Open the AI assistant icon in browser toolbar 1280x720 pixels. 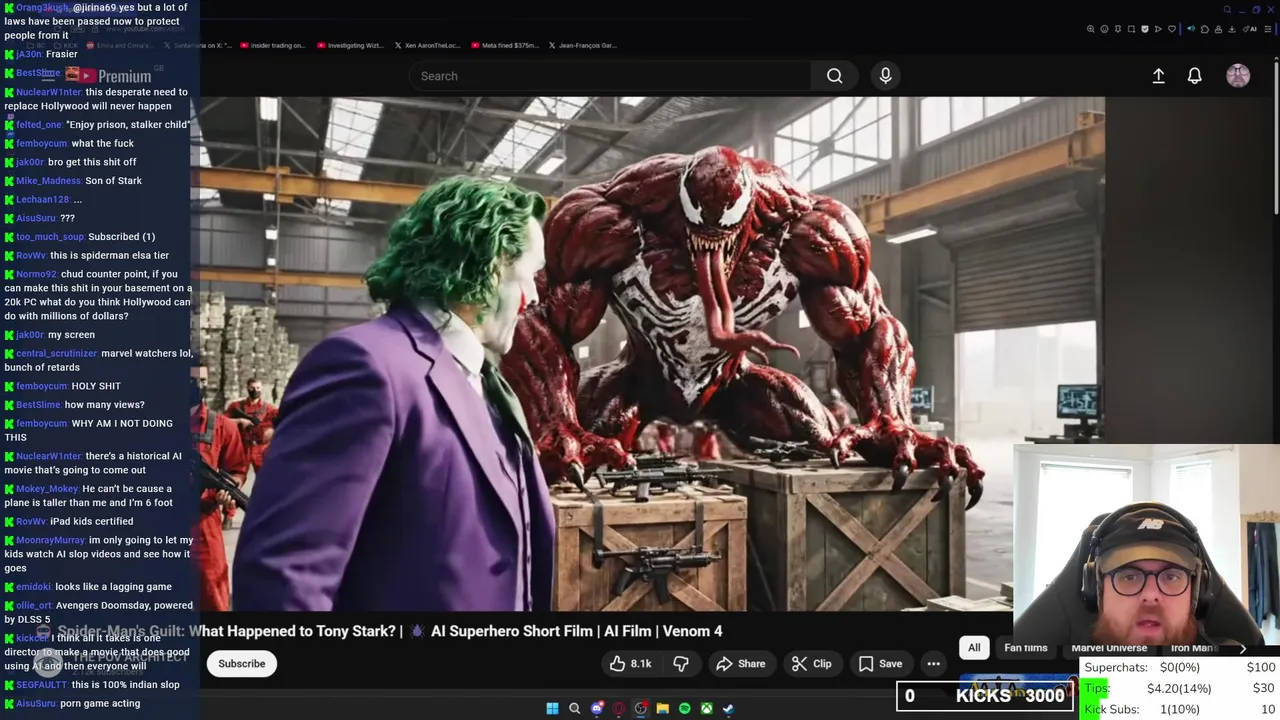coord(1249,29)
